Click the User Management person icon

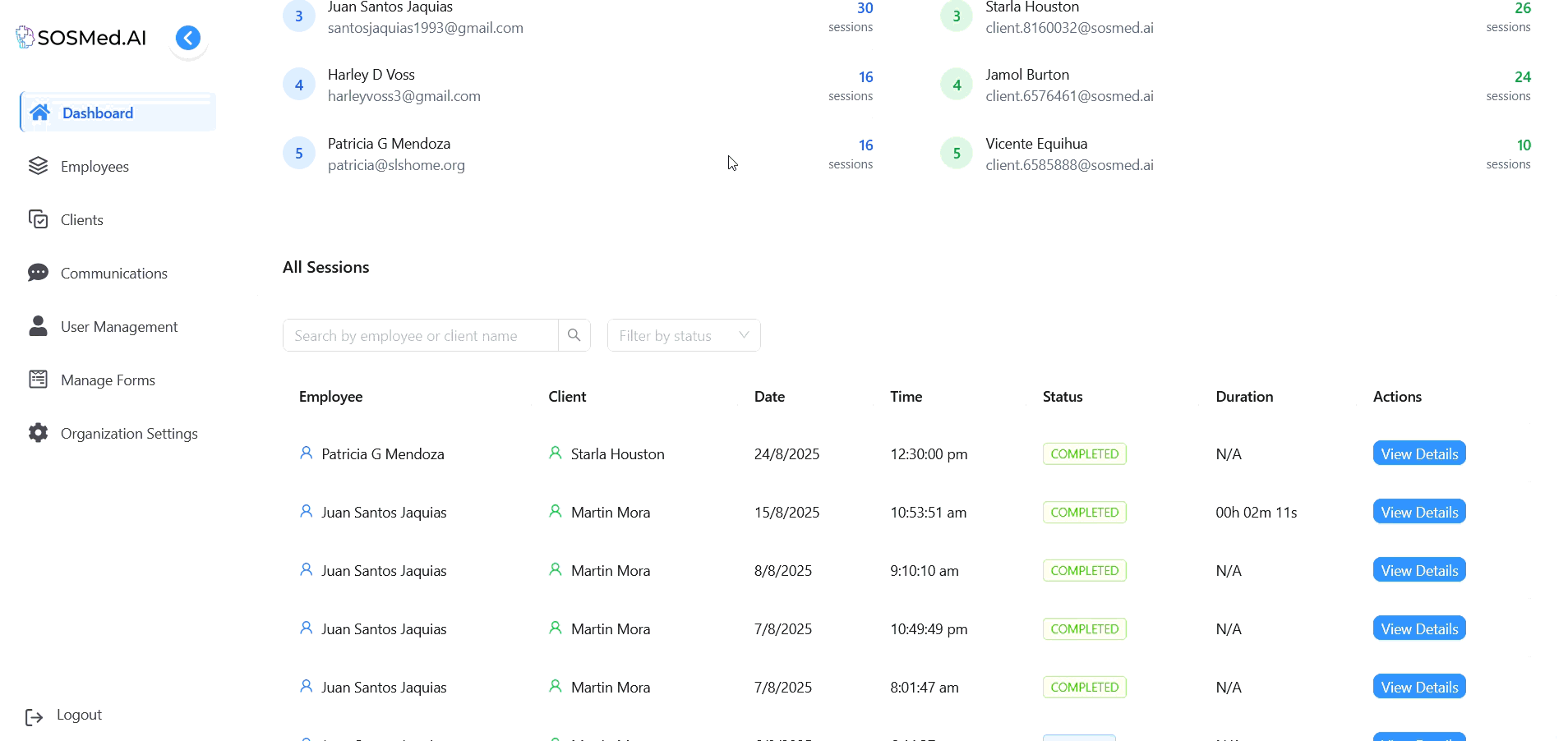pos(38,325)
